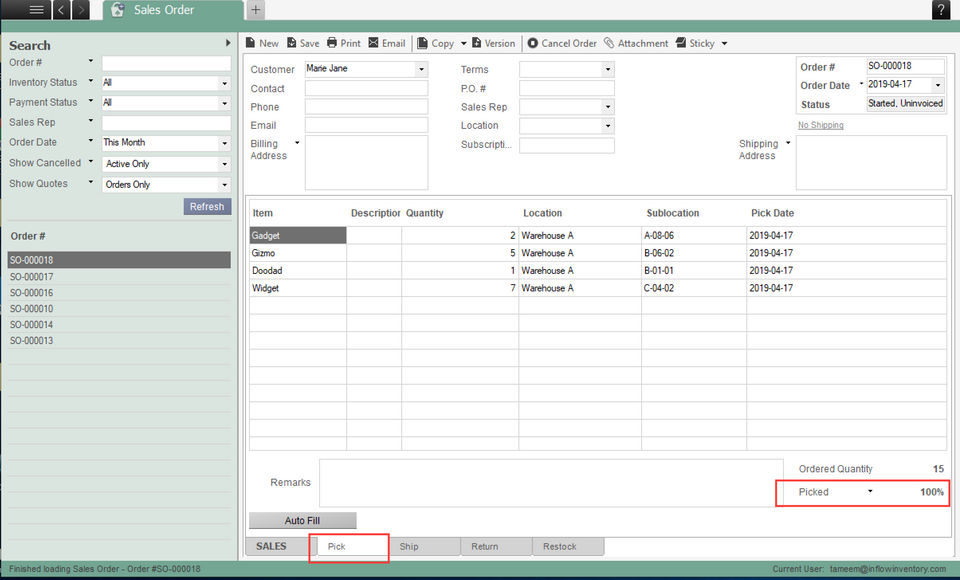
Task: Switch to the Return tab
Action: tap(485, 547)
